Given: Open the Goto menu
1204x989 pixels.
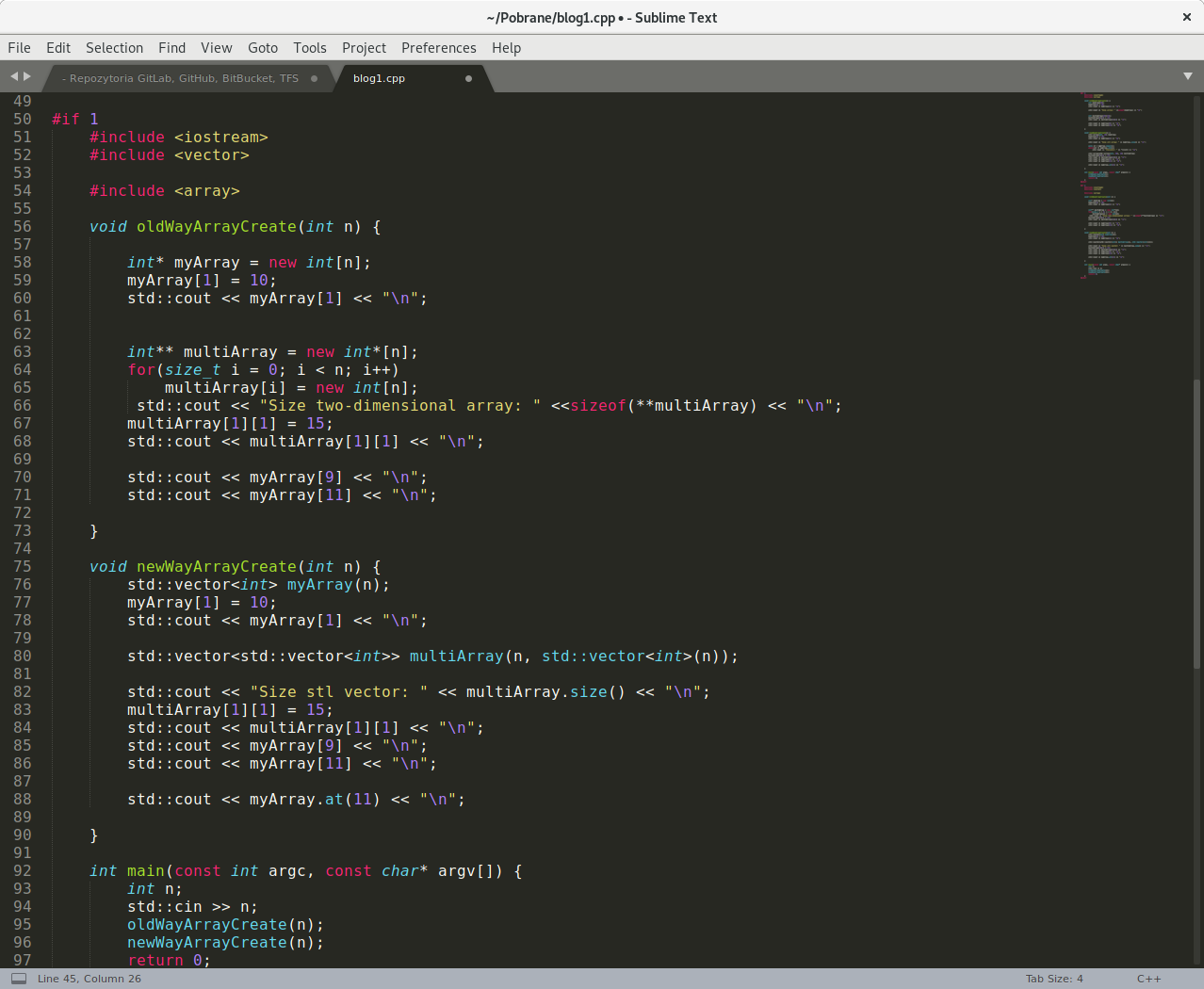Looking at the screenshot, I should [x=263, y=48].
